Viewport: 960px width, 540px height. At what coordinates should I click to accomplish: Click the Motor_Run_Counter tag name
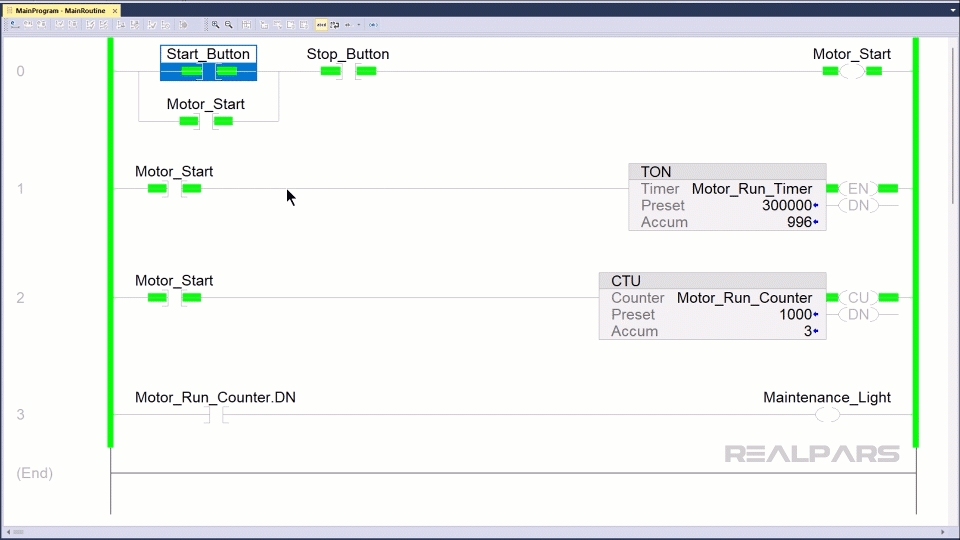(744, 298)
